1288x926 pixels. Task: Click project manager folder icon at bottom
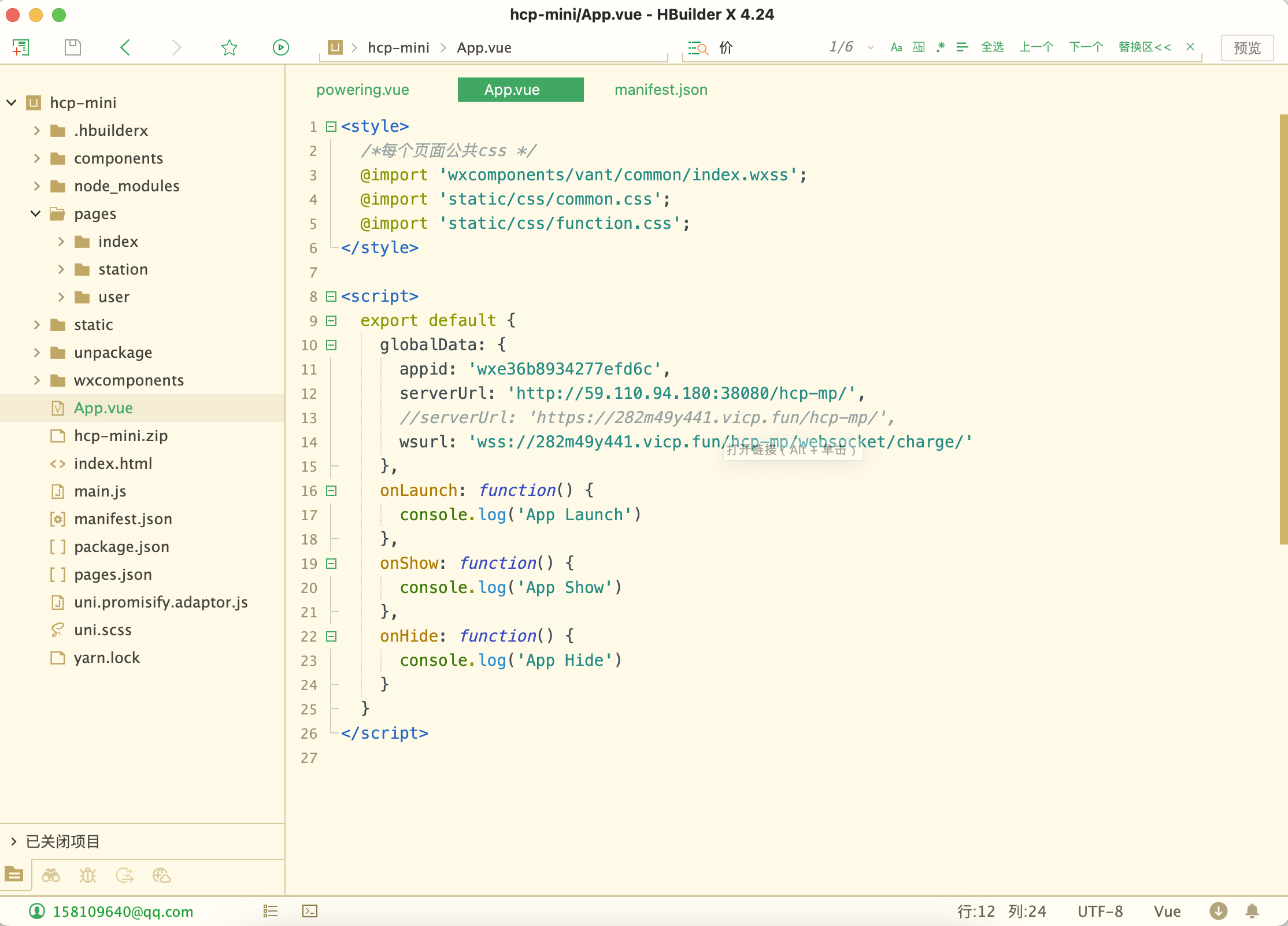click(x=14, y=875)
